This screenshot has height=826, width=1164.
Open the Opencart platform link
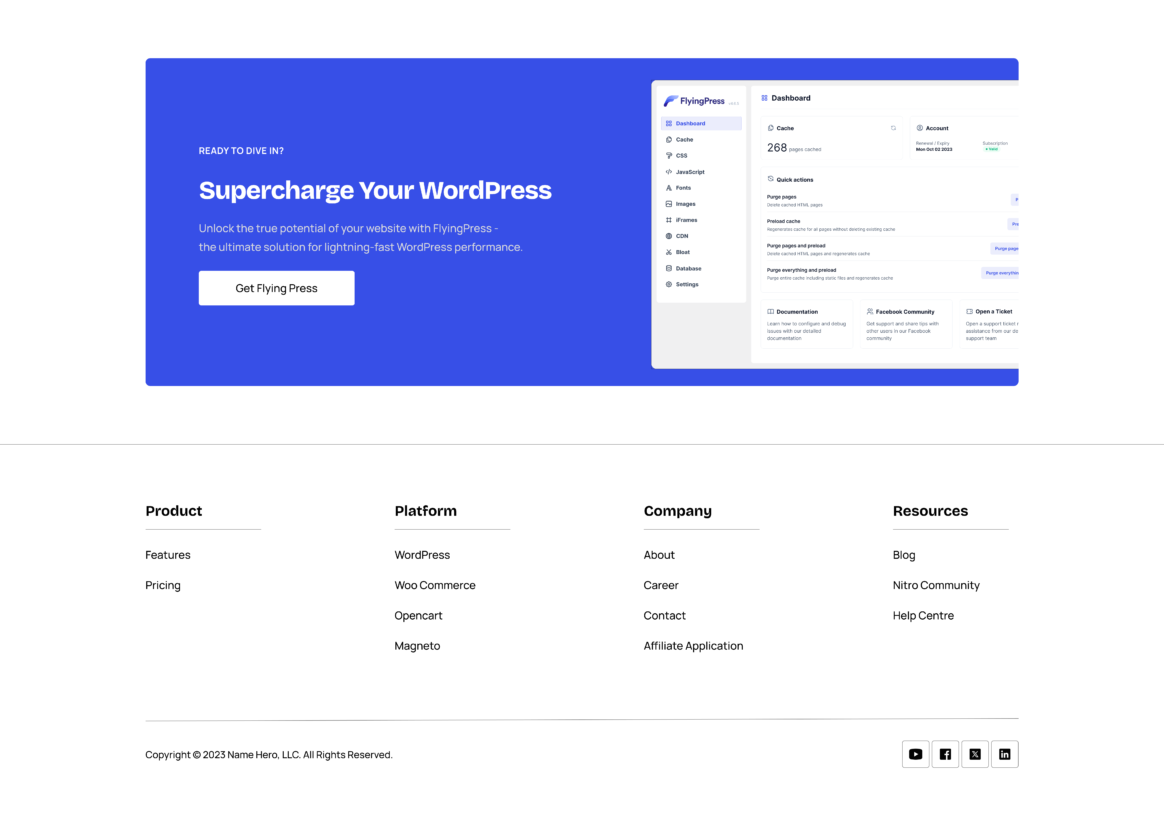point(418,615)
